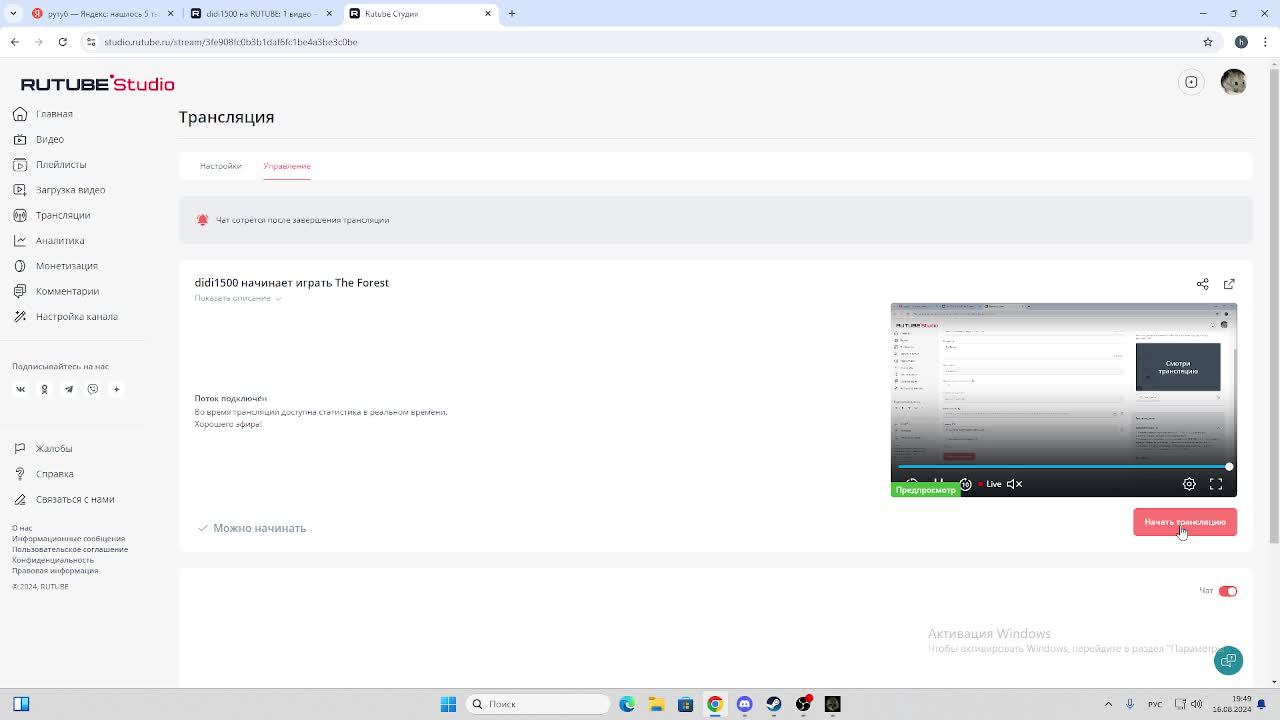
Task: Open the Chrome menu (three dots)
Action: point(1265,42)
